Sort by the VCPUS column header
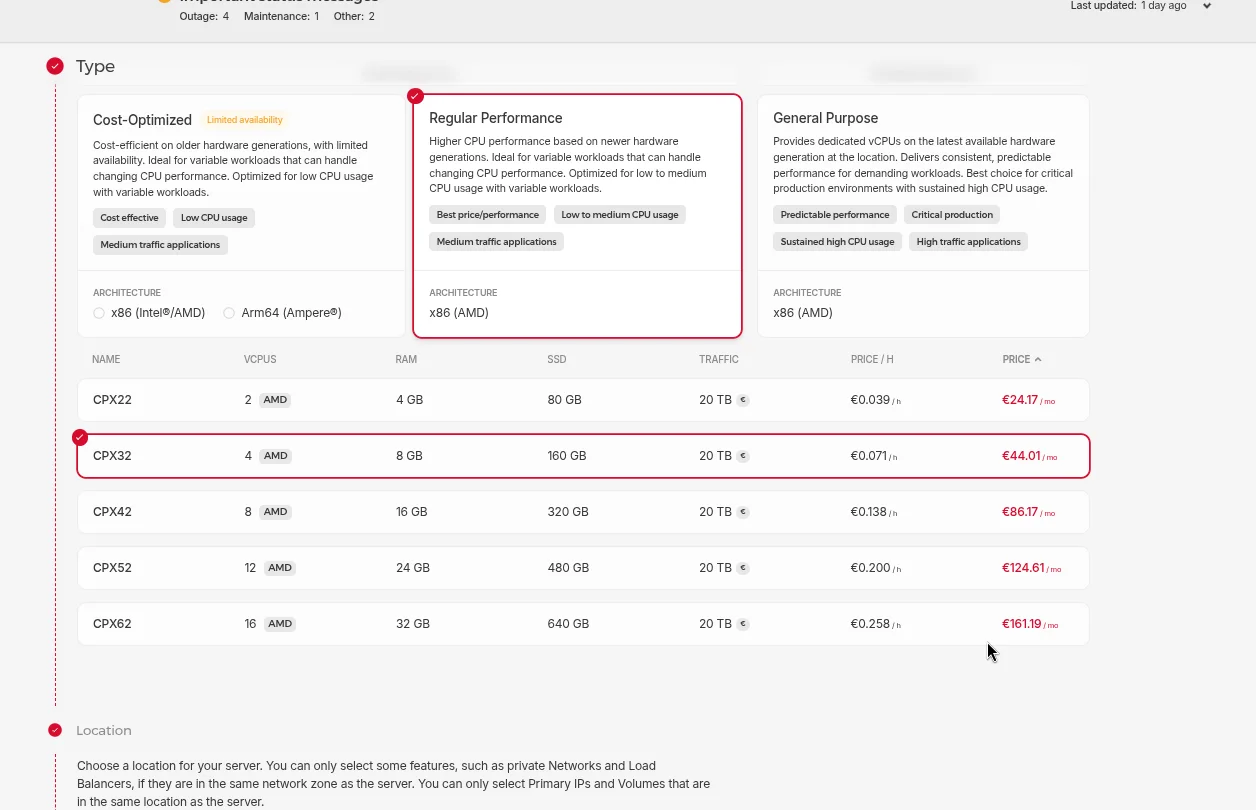The height and width of the screenshot is (810, 1256). pyautogui.click(x=260, y=359)
